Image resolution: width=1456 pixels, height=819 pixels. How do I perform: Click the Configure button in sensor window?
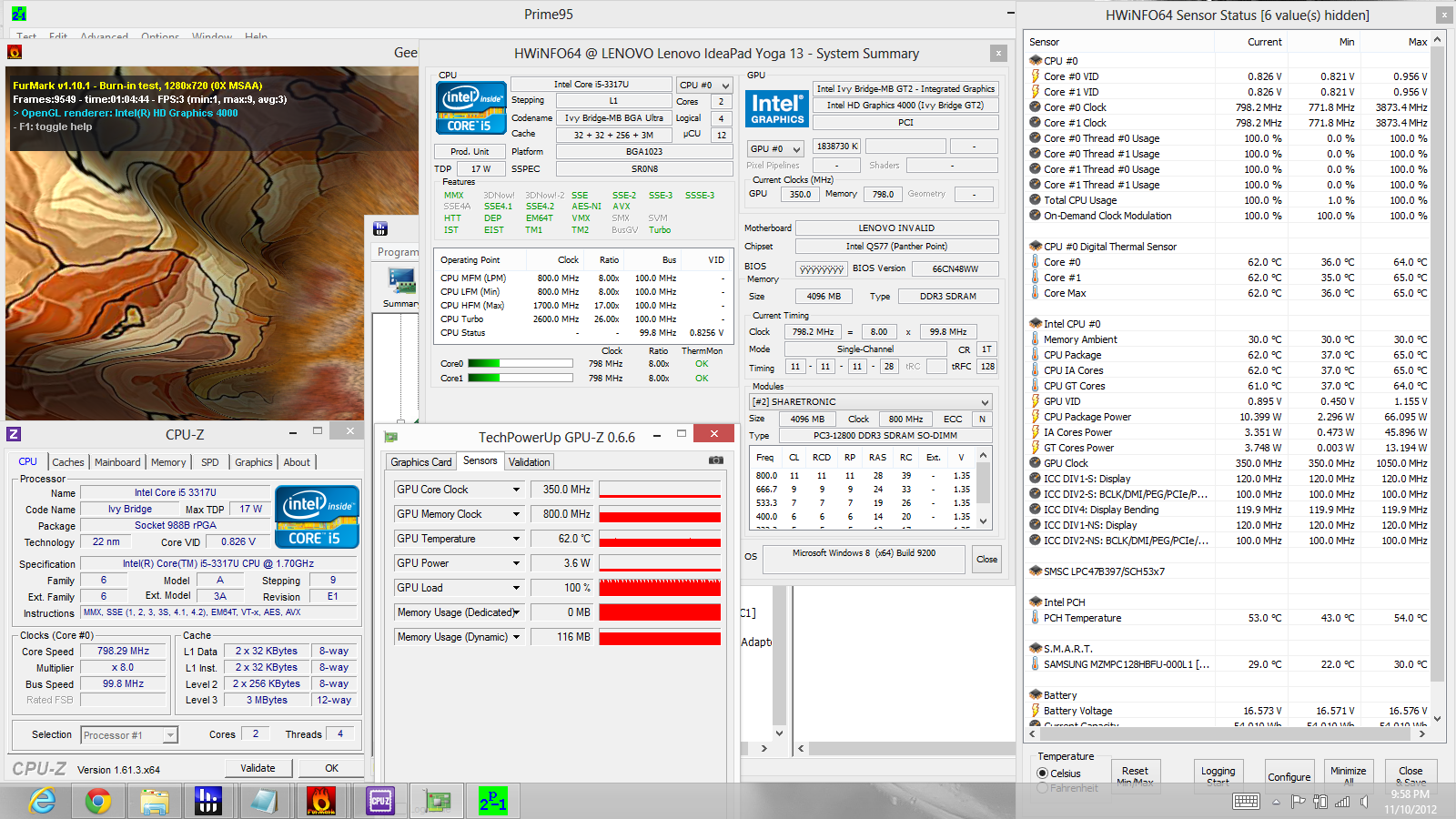(1289, 773)
